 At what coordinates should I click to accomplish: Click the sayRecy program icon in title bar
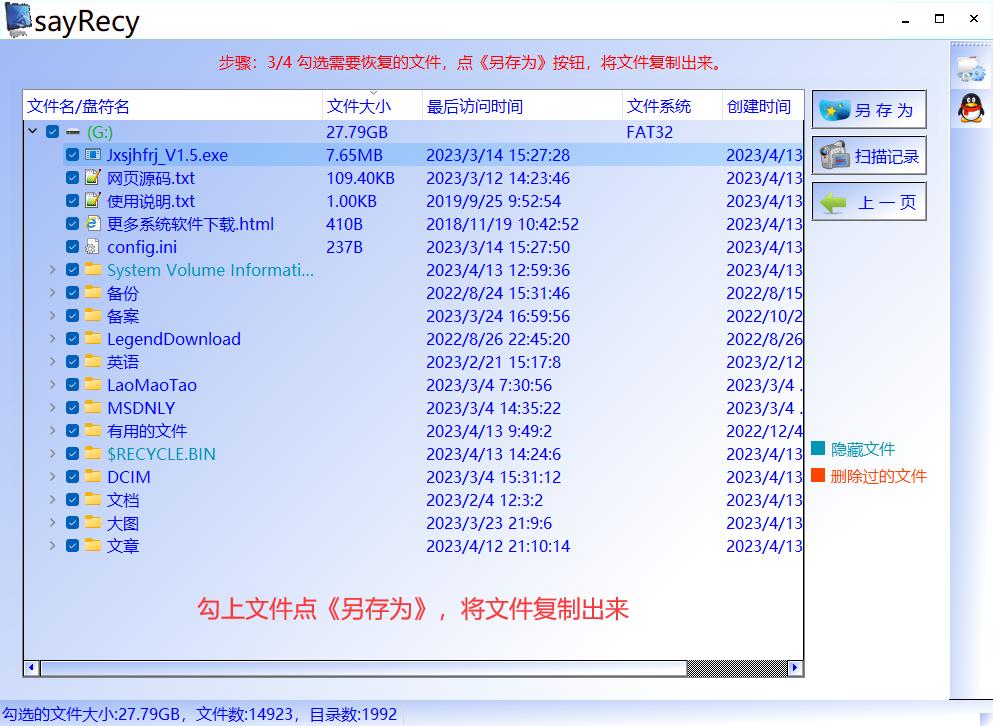point(18,19)
